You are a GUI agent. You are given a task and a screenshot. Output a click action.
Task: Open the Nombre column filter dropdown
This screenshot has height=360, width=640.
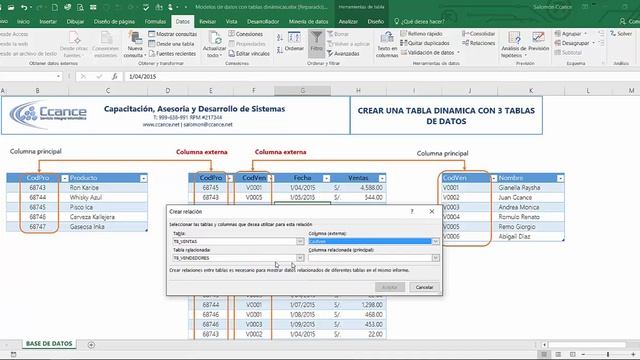coord(560,178)
